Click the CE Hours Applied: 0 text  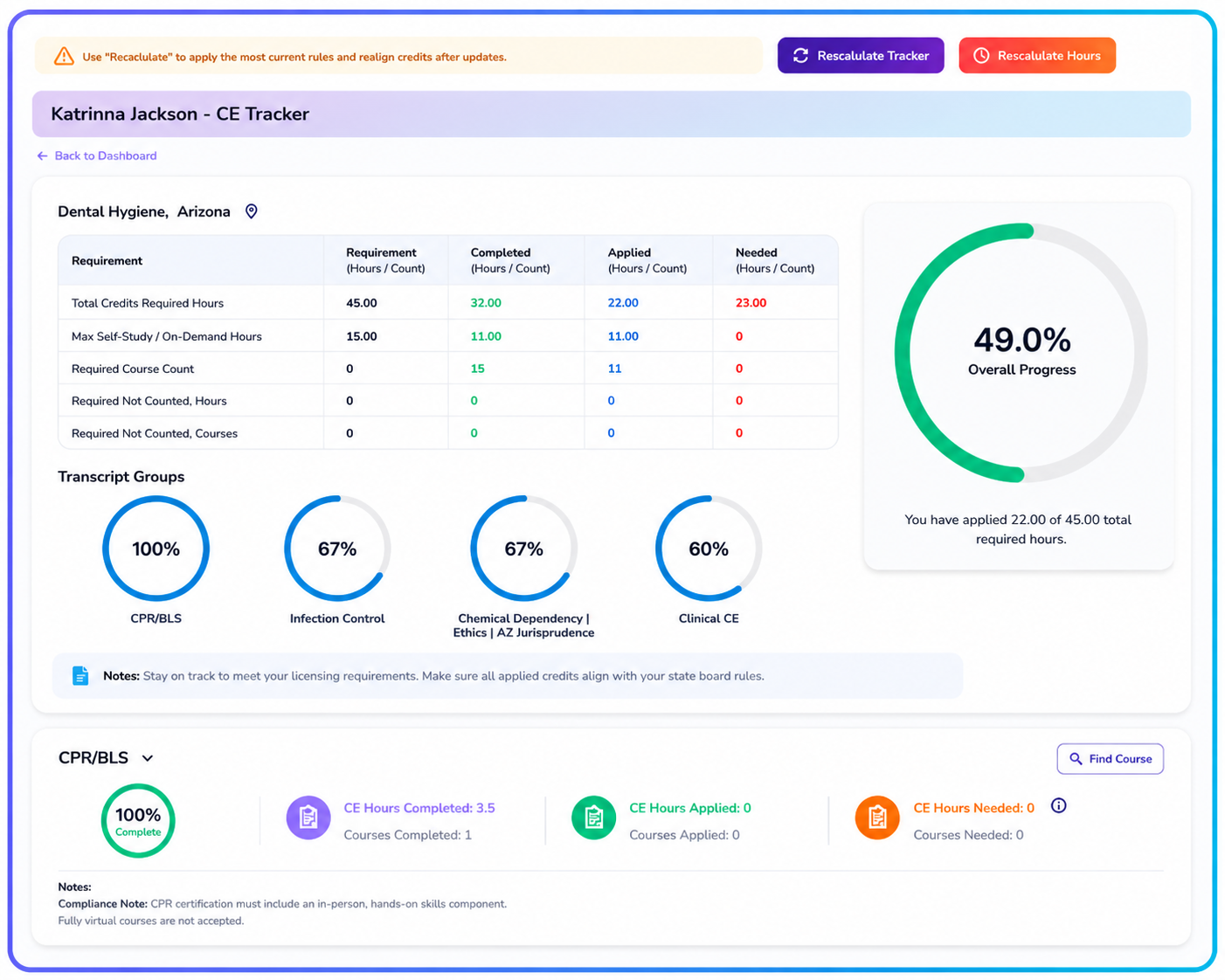(x=690, y=808)
